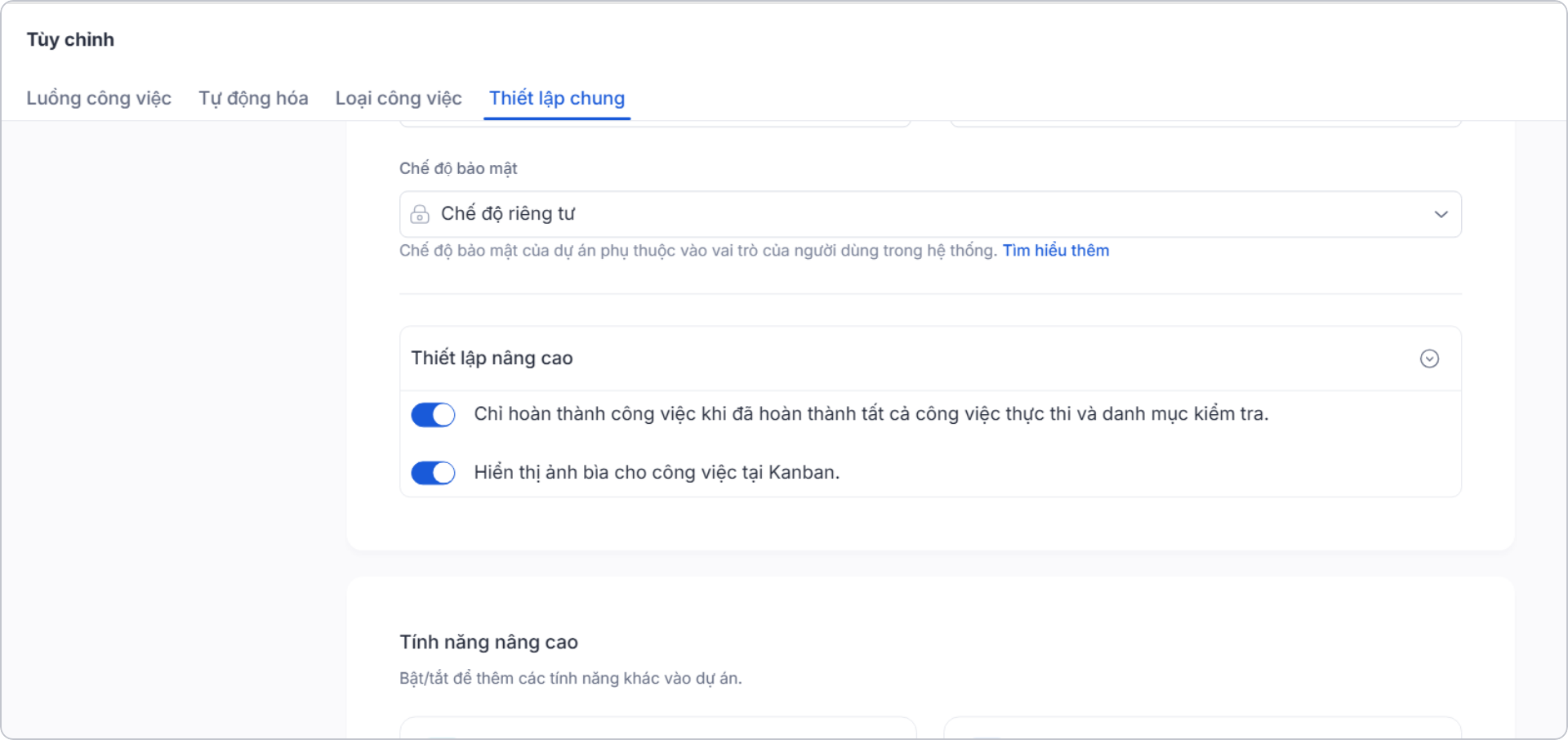Select the Loại công việc tab
The height and width of the screenshot is (740, 1568).
click(398, 98)
